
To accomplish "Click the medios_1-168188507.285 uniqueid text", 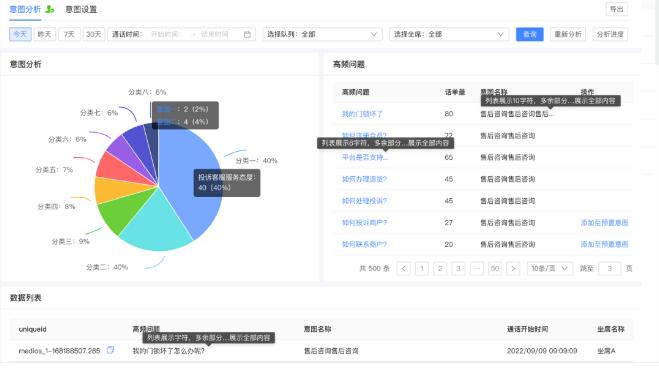I will click(x=59, y=351).
